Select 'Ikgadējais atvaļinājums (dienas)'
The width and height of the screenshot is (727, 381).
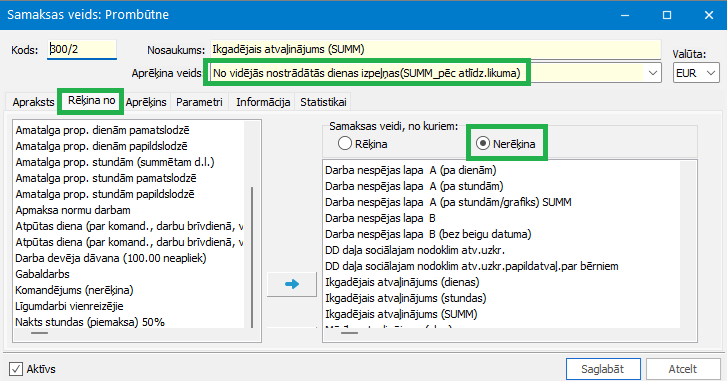[x=402, y=282]
